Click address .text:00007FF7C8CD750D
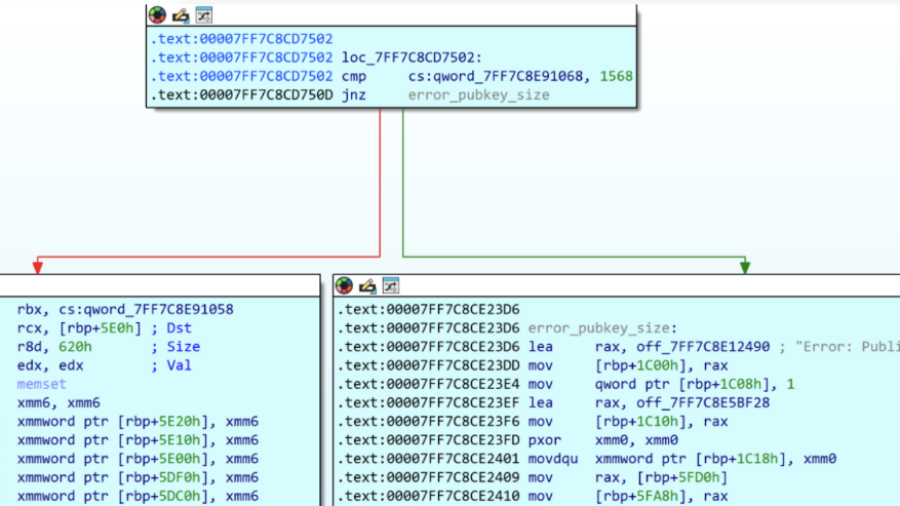The width and height of the screenshot is (900, 506). pos(242,95)
